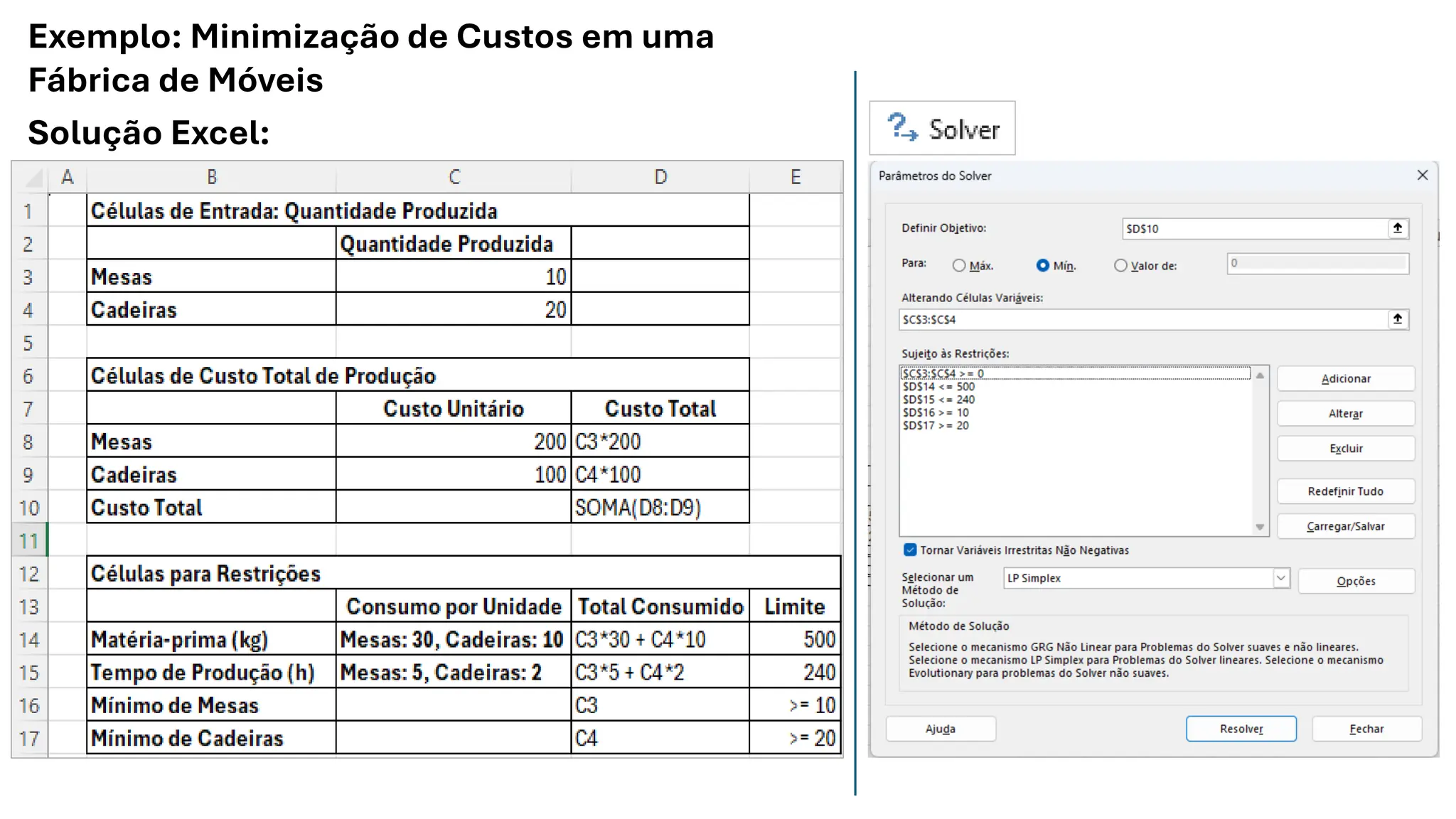The width and height of the screenshot is (1456, 819).
Task: Close the Parâmetros do Solver dialog
Action: 1422,175
